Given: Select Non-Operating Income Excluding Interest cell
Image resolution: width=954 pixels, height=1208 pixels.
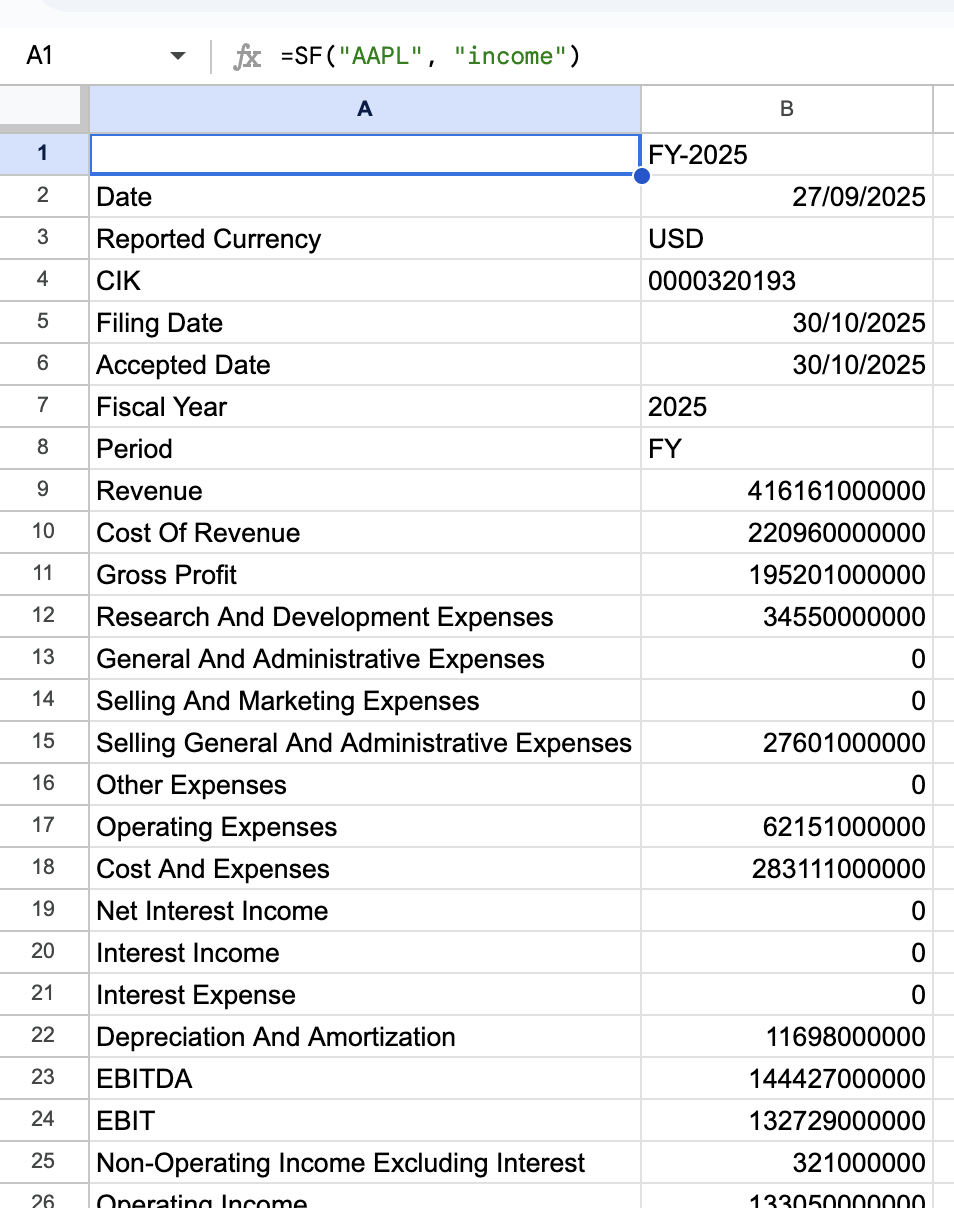Looking at the screenshot, I should [x=365, y=1162].
